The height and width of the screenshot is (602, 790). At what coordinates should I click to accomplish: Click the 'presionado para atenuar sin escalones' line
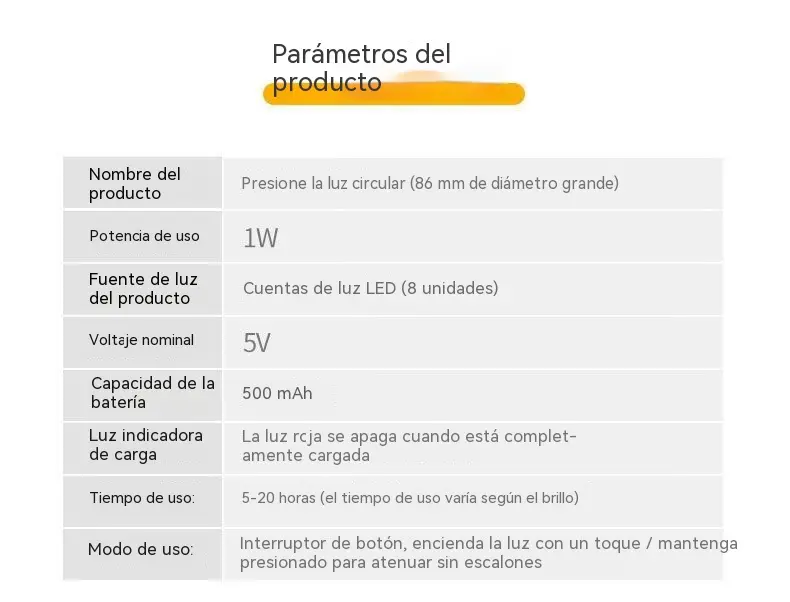coord(390,562)
